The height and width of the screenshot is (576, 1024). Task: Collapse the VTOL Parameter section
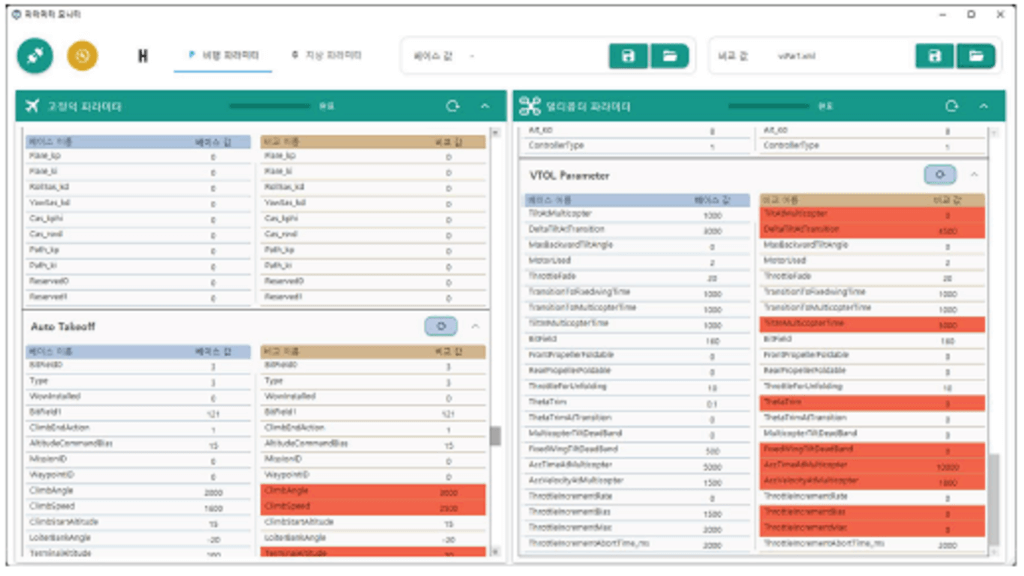coord(975,175)
